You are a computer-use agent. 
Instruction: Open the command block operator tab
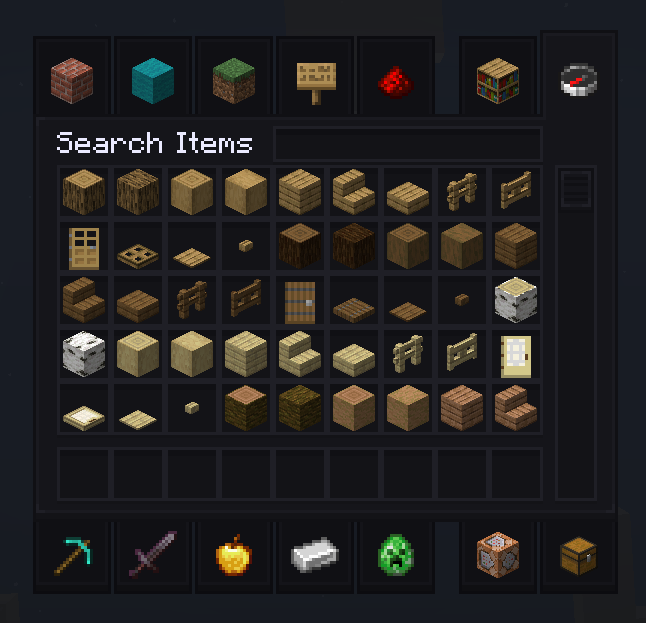[x=498, y=557]
